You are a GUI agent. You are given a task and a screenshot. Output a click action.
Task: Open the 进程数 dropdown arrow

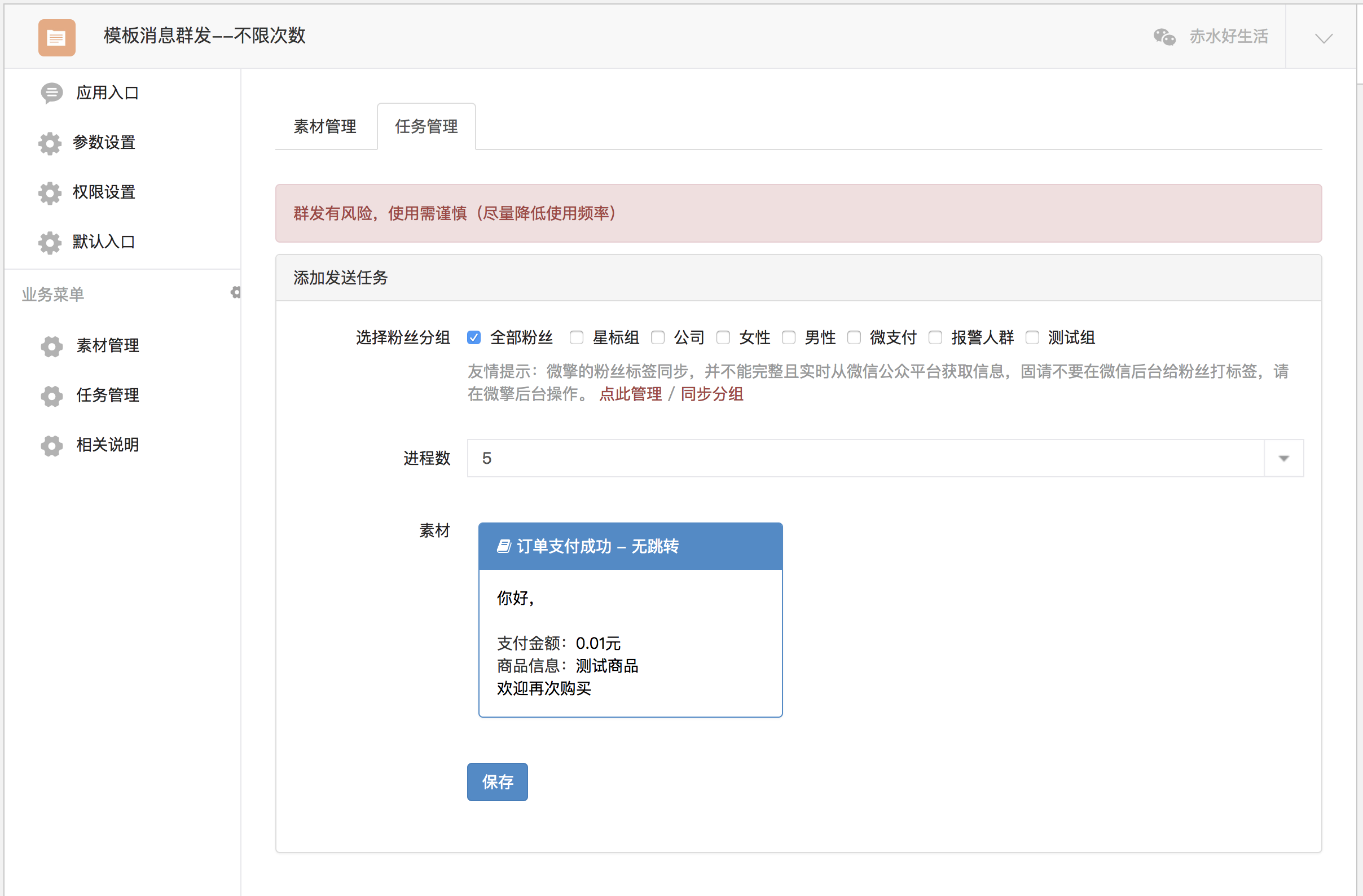(1283, 458)
